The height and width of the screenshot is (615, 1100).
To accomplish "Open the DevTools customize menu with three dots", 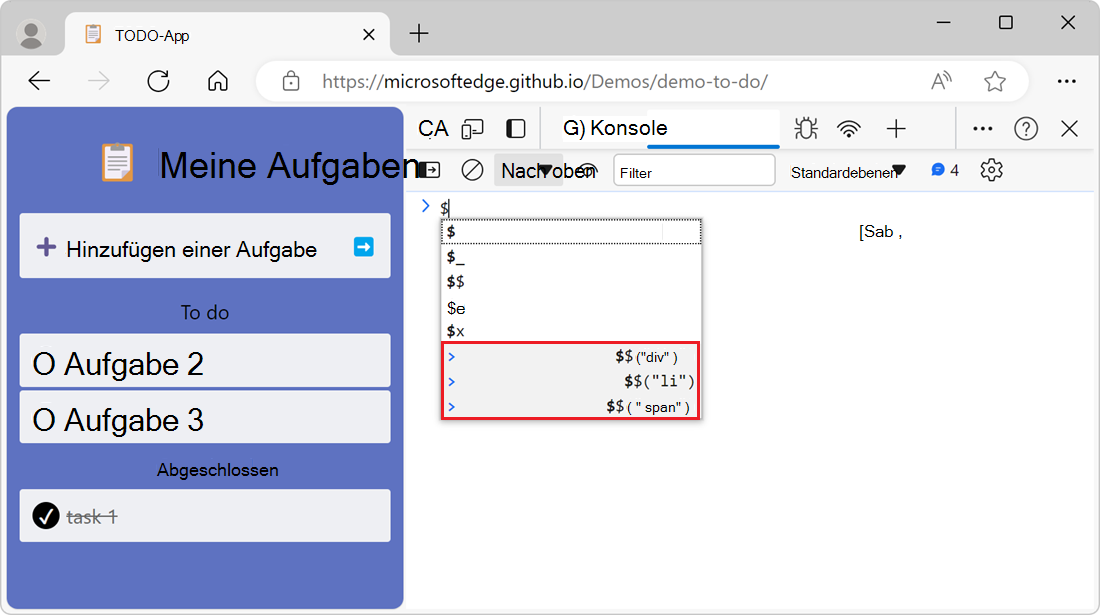I will click(x=982, y=128).
